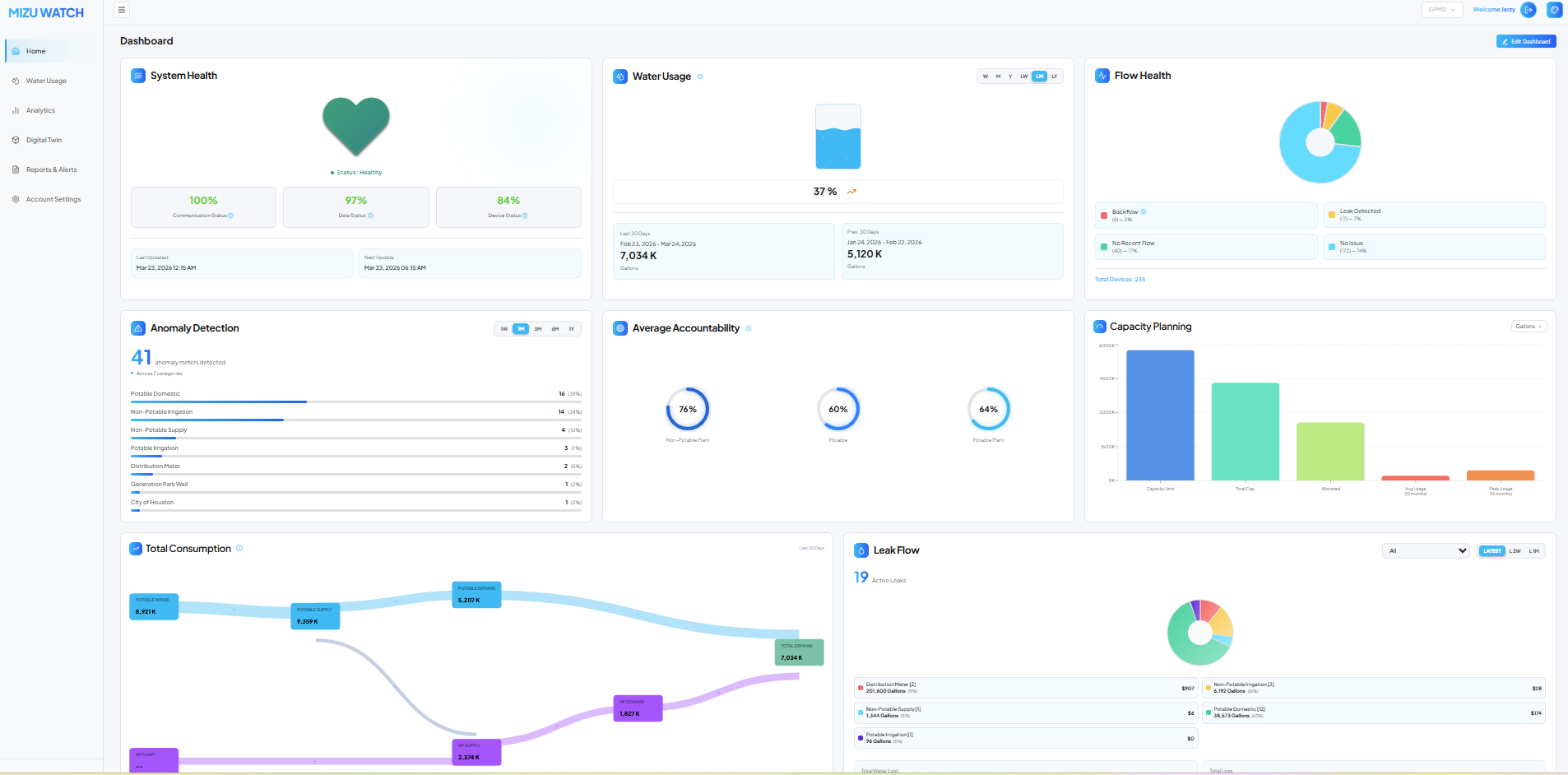
Task: Click the Edit Dashboard button
Action: point(1526,41)
